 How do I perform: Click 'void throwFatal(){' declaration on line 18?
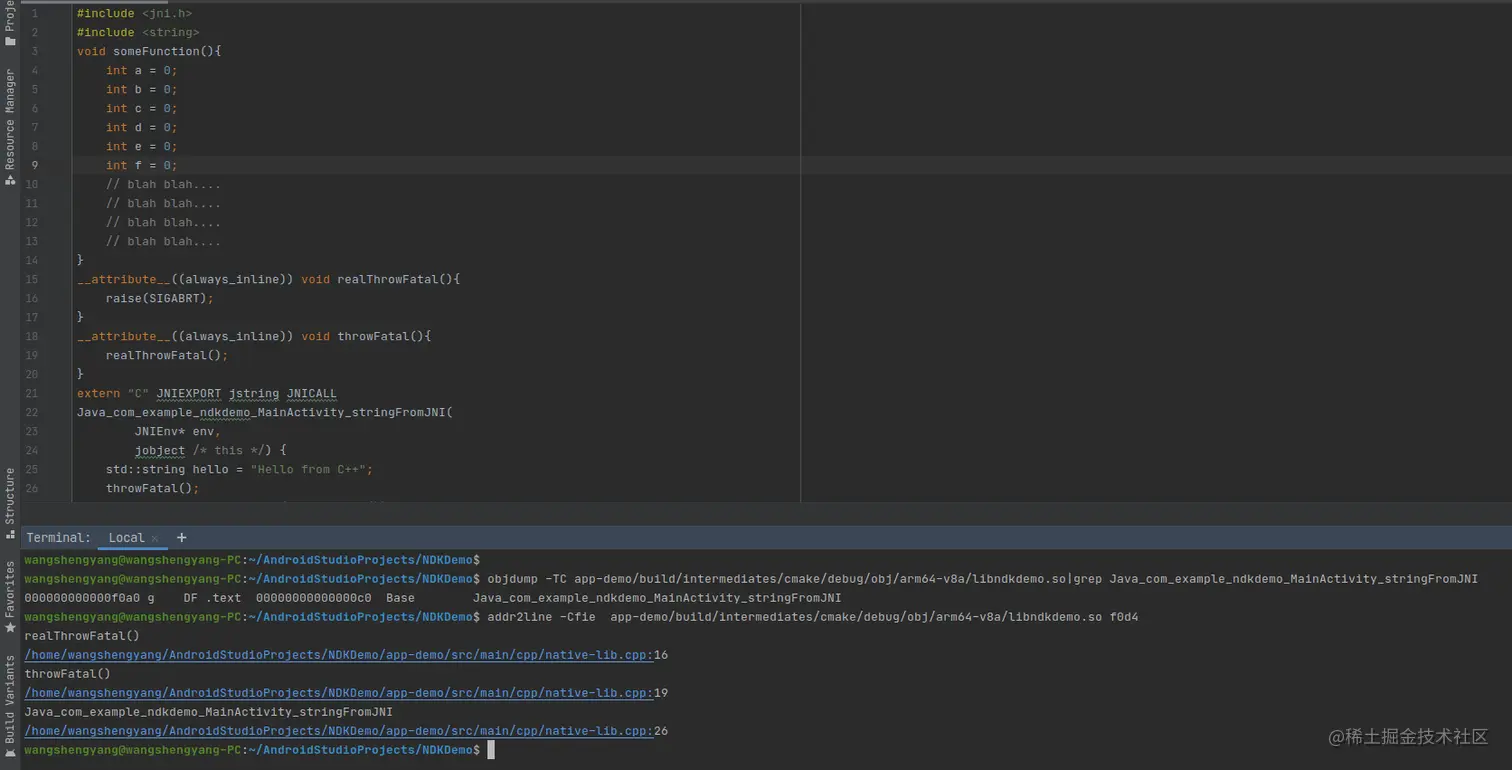(366, 337)
